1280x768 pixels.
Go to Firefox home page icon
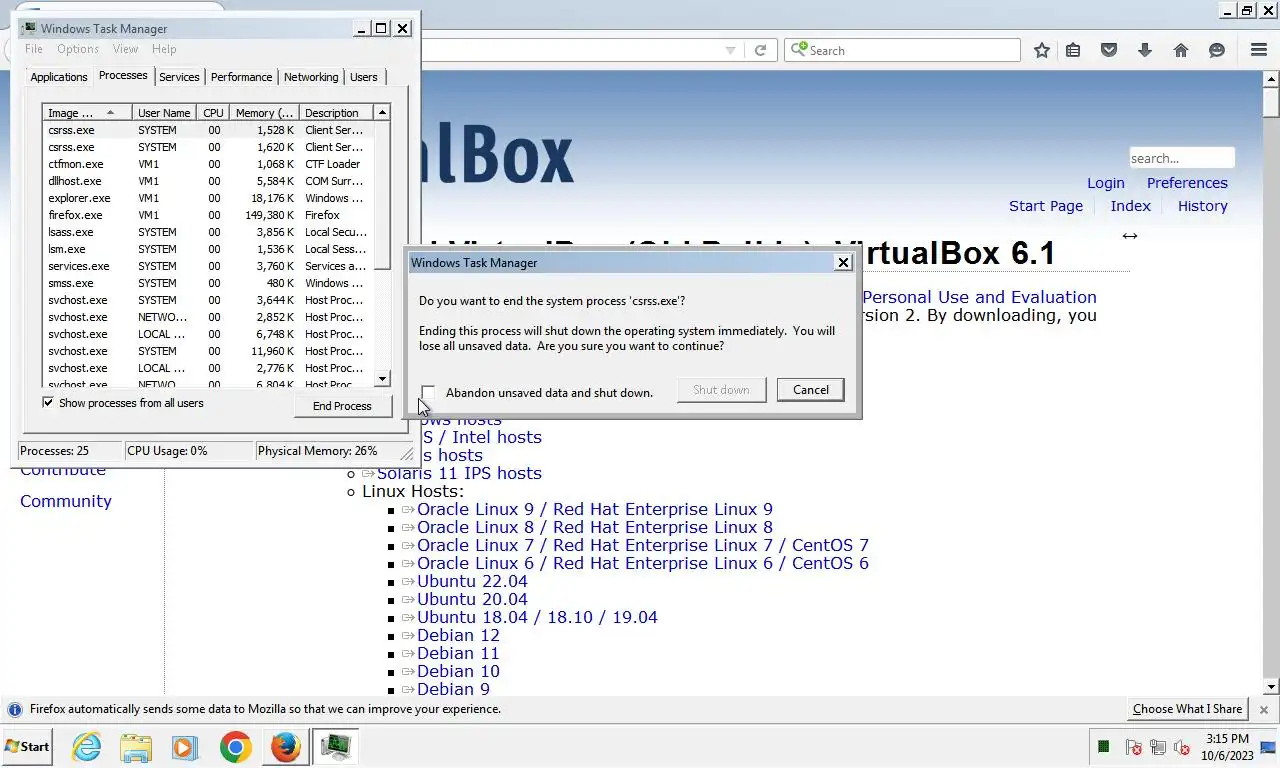click(x=1181, y=50)
